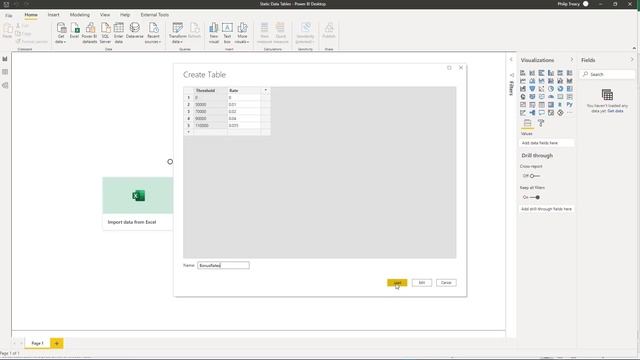Open the Transform data dropdown
Image resolution: width=640 pixels, height=360 pixels.
[177, 33]
